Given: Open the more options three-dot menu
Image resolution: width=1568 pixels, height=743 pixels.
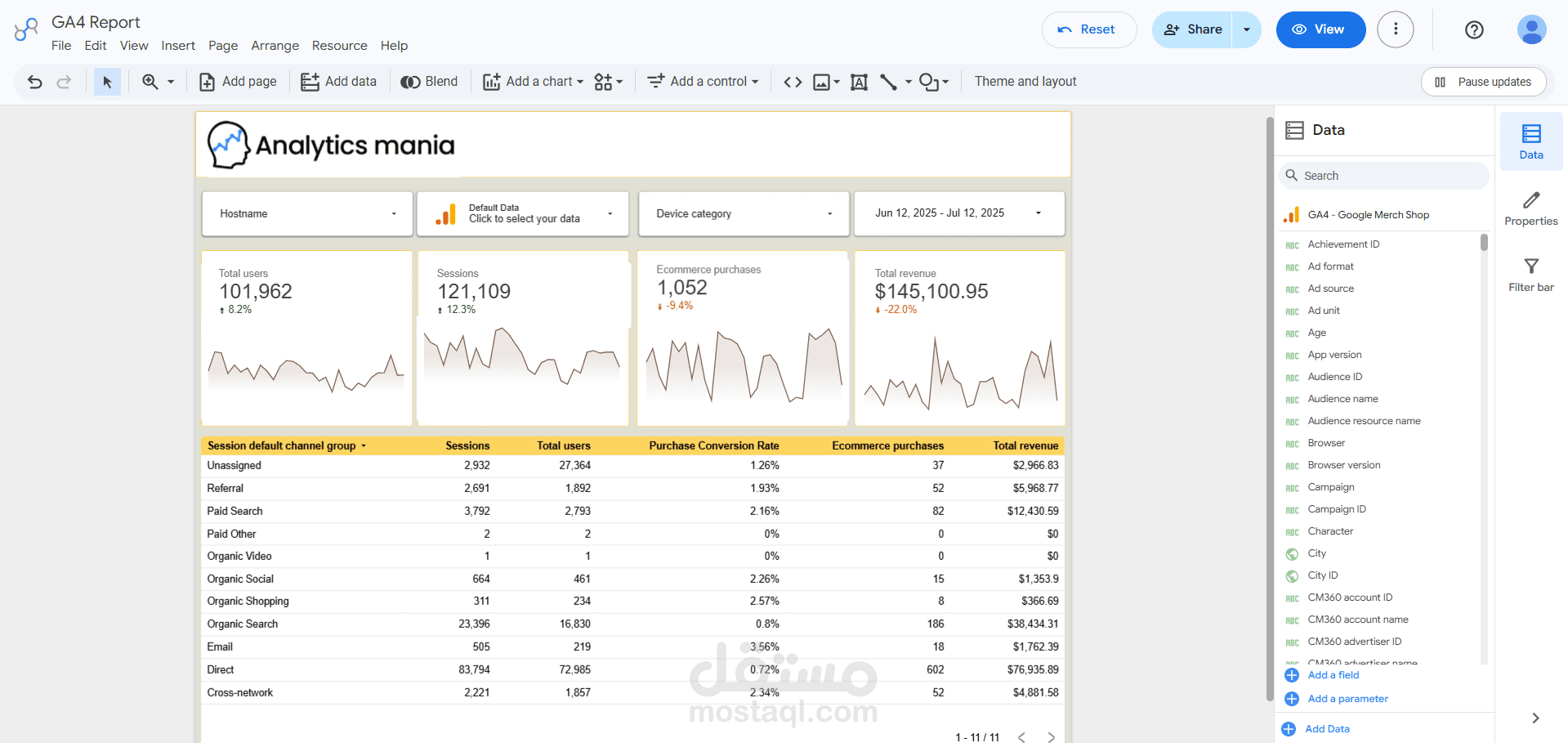Looking at the screenshot, I should click(x=1396, y=29).
